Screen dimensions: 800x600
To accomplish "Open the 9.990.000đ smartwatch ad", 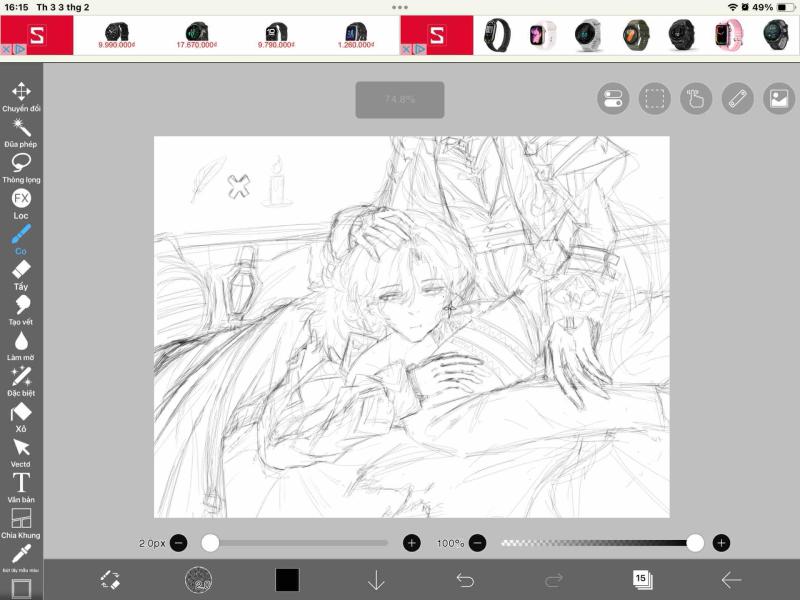I will pyautogui.click(x=116, y=35).
